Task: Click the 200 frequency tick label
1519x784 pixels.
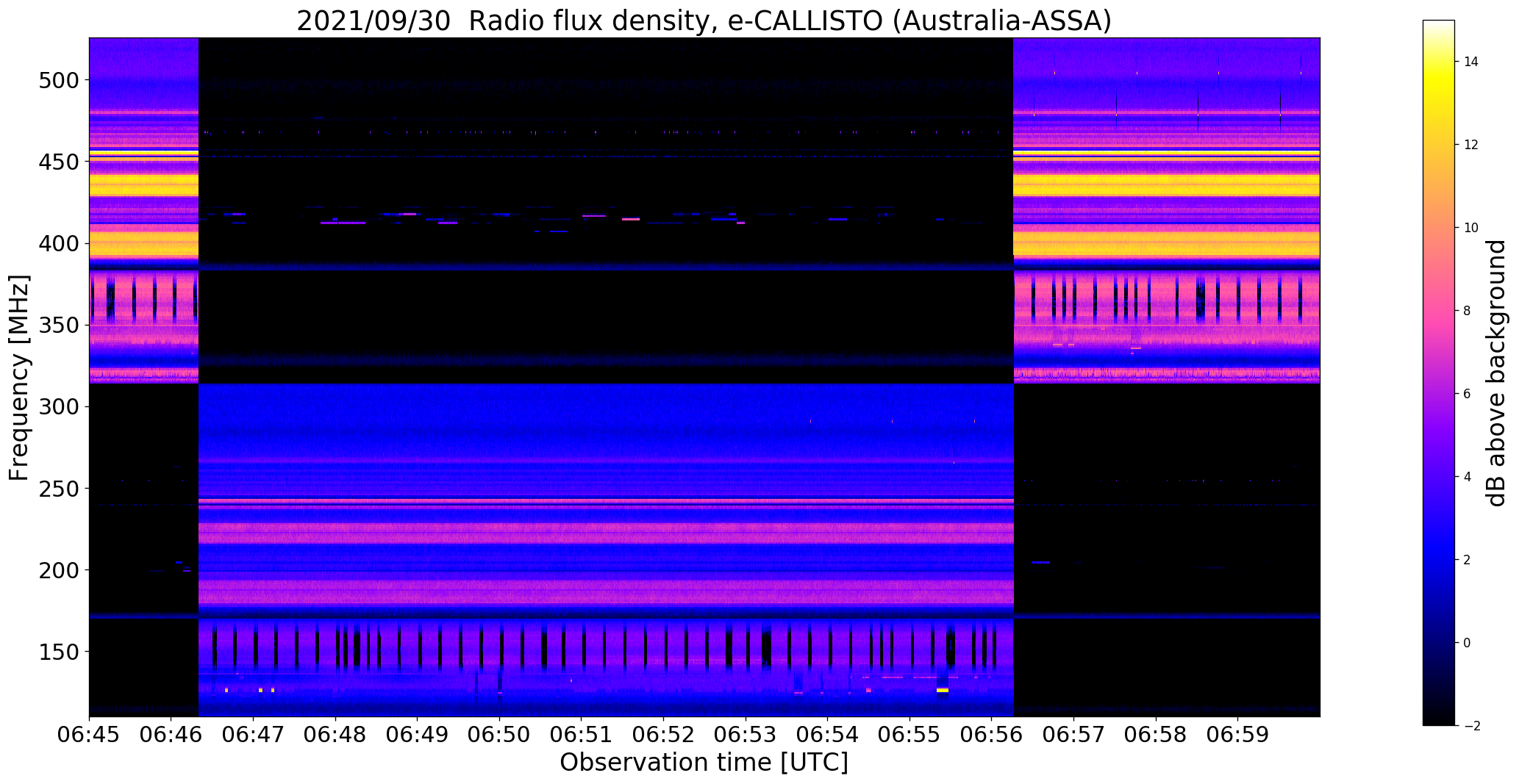Action: (57, 570)
